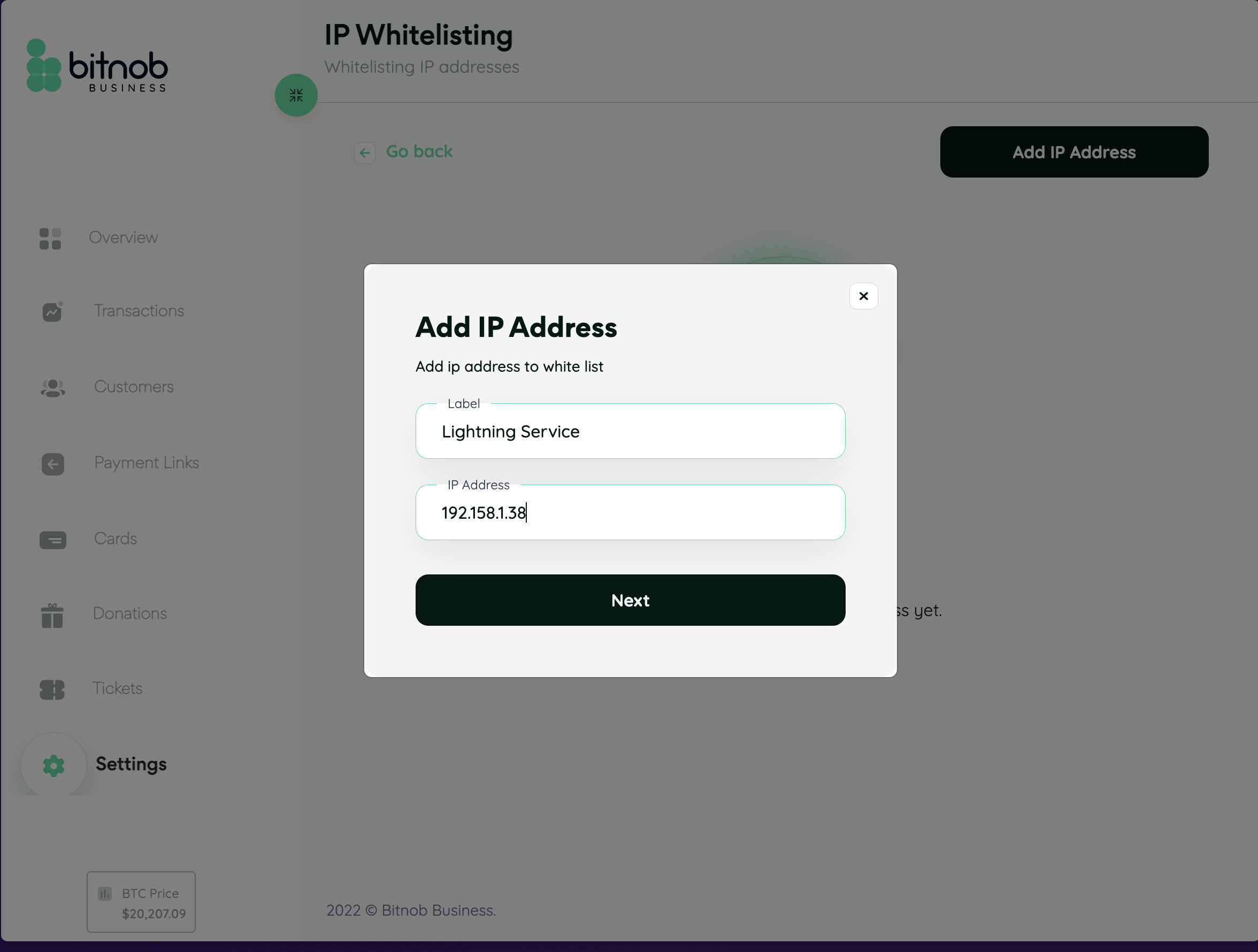Open the Settings section from sidebar

131,764
